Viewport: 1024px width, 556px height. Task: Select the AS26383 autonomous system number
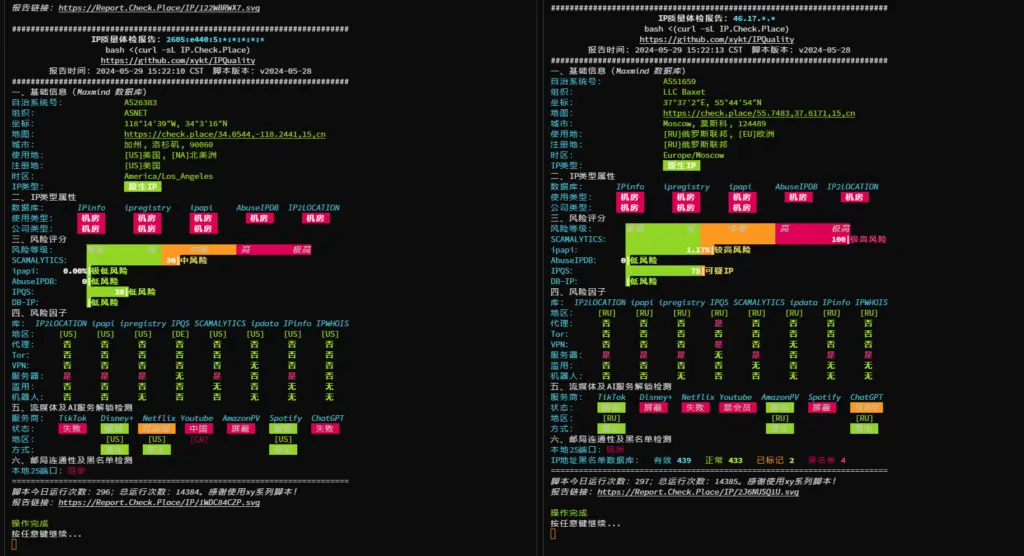click(x=142, y=102)
